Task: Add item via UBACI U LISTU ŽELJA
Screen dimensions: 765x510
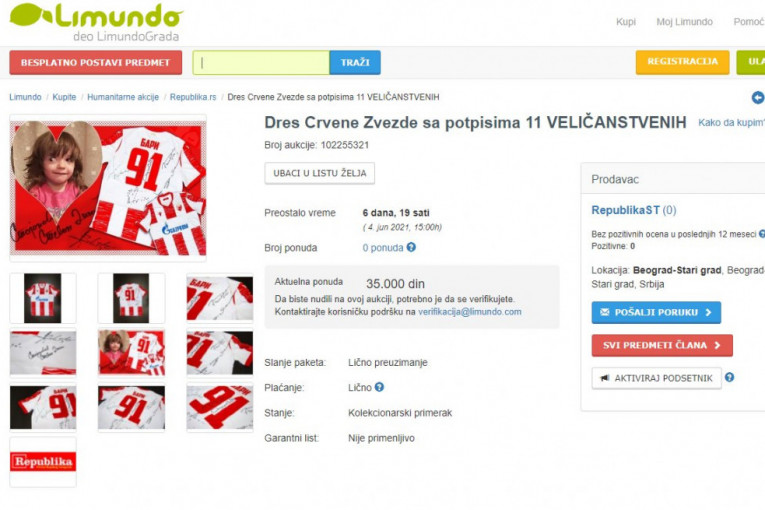Action: pyautogui.click(x=320, y=173)
